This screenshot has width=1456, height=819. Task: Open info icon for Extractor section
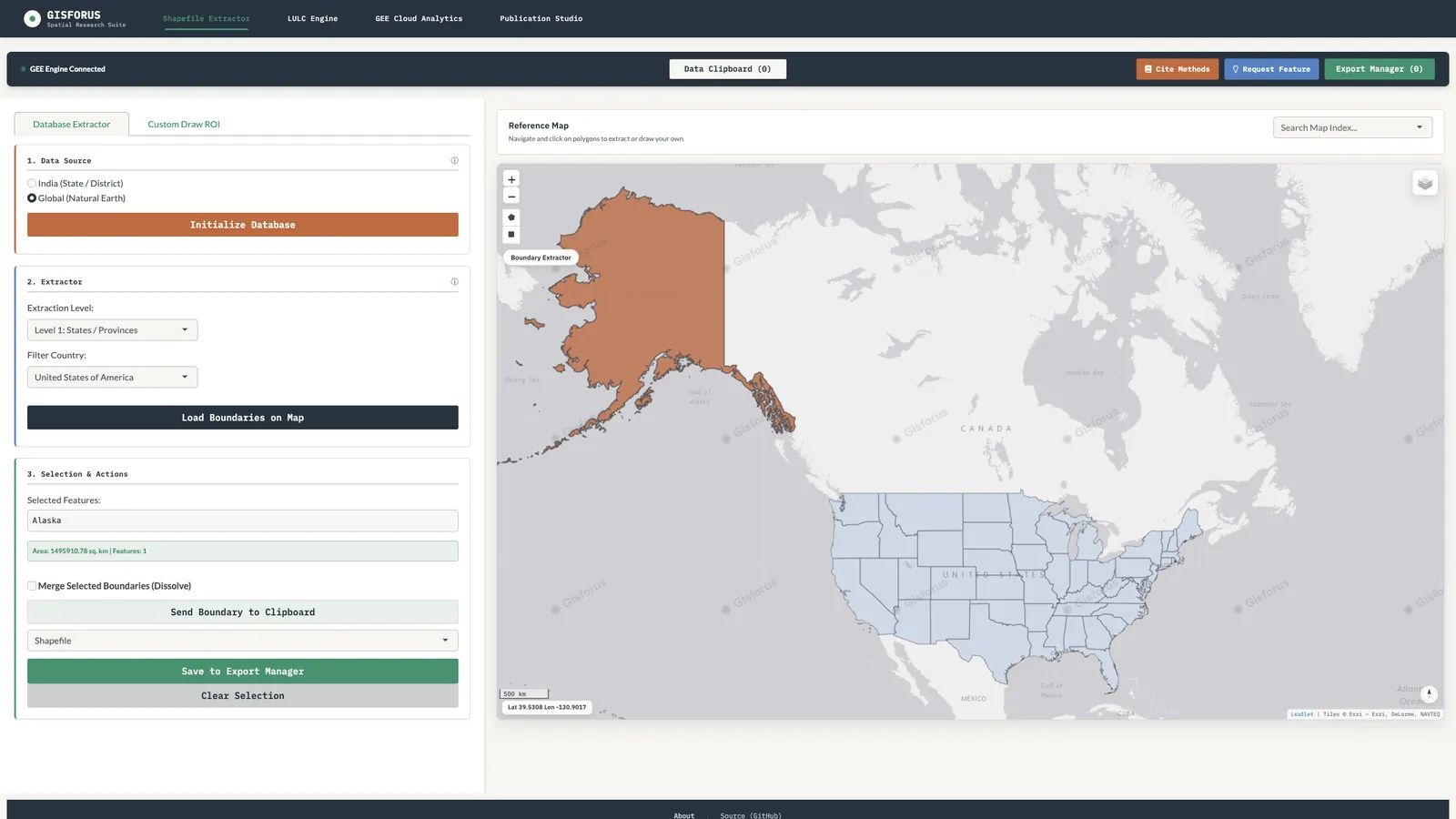455,281
